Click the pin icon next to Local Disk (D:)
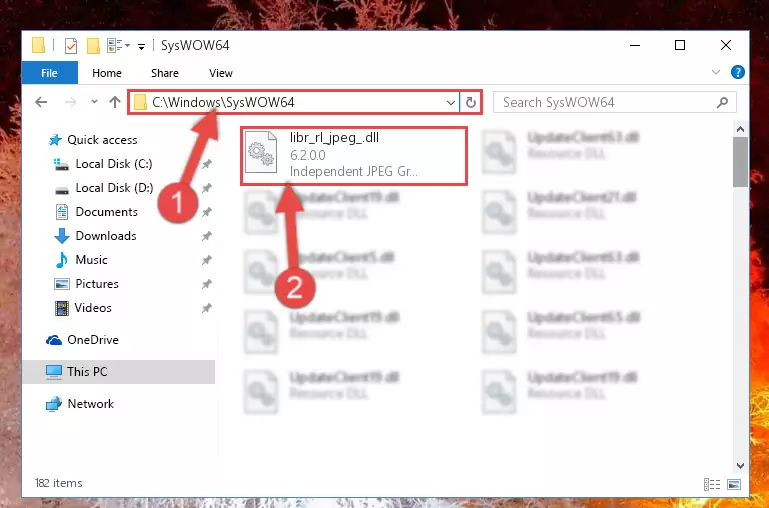This screenshot has height=508, width=769. pos(206,188)
